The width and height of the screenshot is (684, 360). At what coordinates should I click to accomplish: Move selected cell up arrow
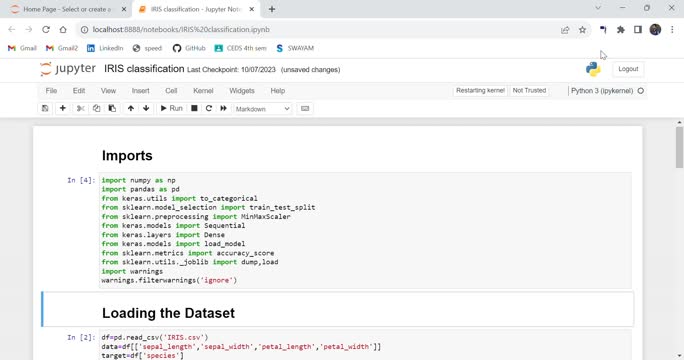tap(131, 108)
